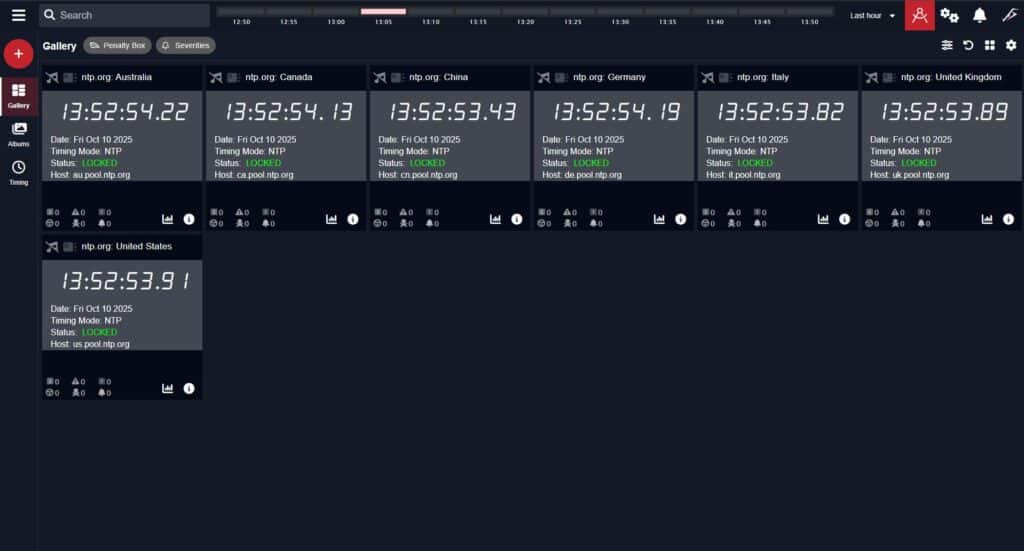Open notifications bell in top bar
The height and width of the screenshot is (551, 1024).
980,15
